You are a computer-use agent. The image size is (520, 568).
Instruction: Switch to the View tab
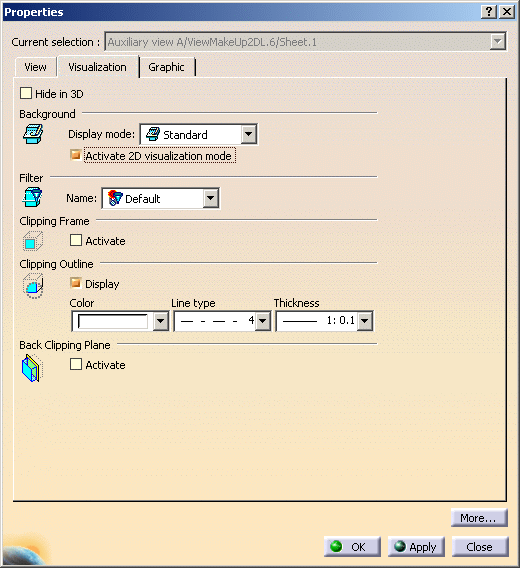(x=36, y=67)
